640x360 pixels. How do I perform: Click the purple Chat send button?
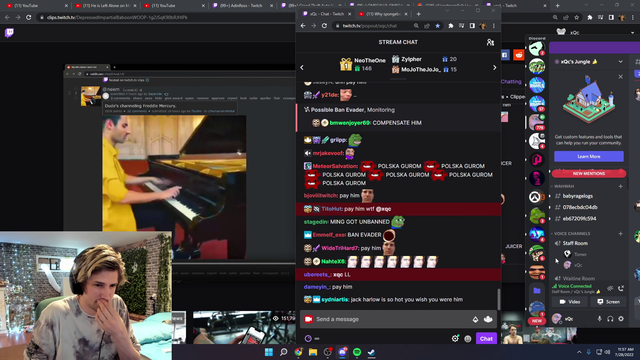click(x=486, y=338)
